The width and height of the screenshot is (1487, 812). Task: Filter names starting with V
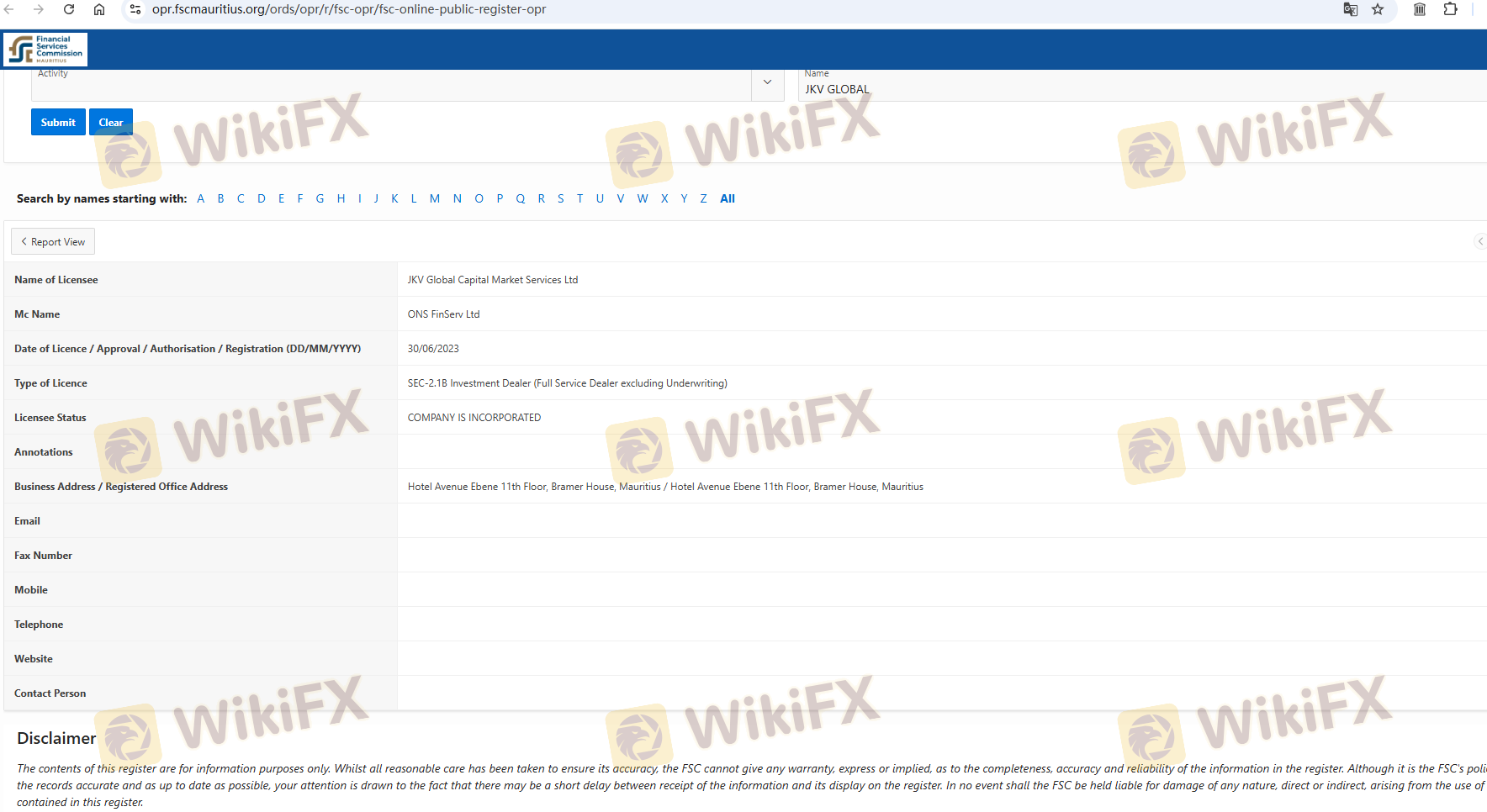(x=621, y=198)
